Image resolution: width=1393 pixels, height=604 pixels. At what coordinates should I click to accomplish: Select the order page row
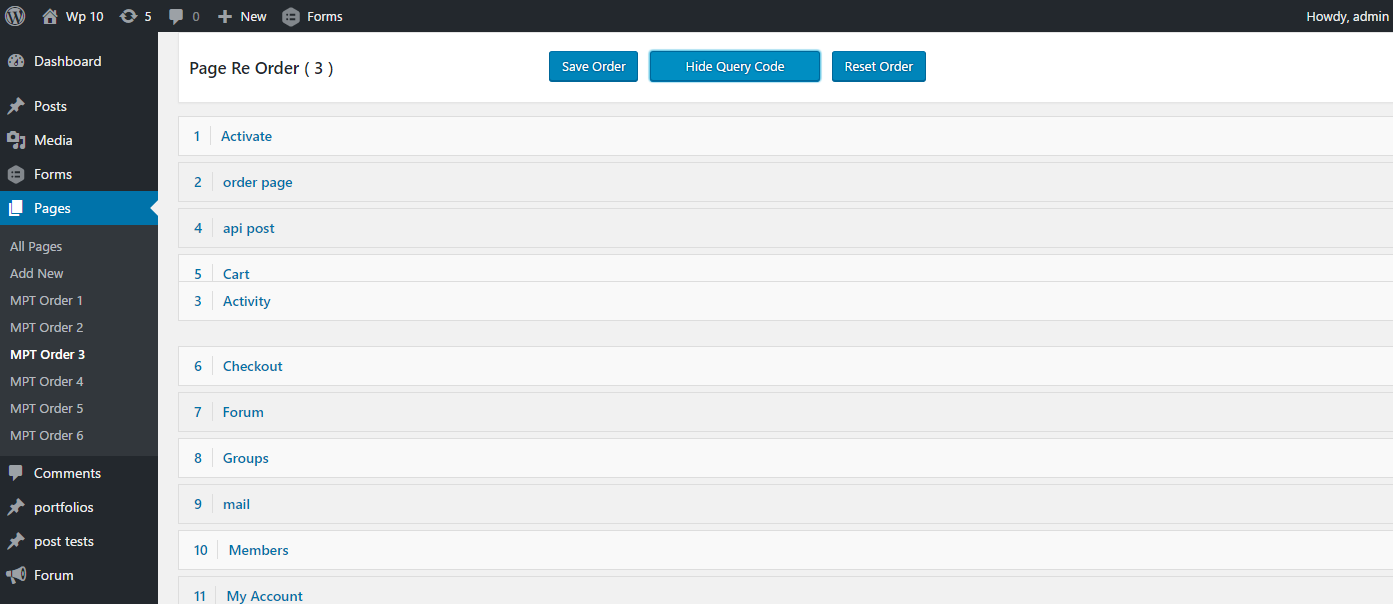point(785,182)
